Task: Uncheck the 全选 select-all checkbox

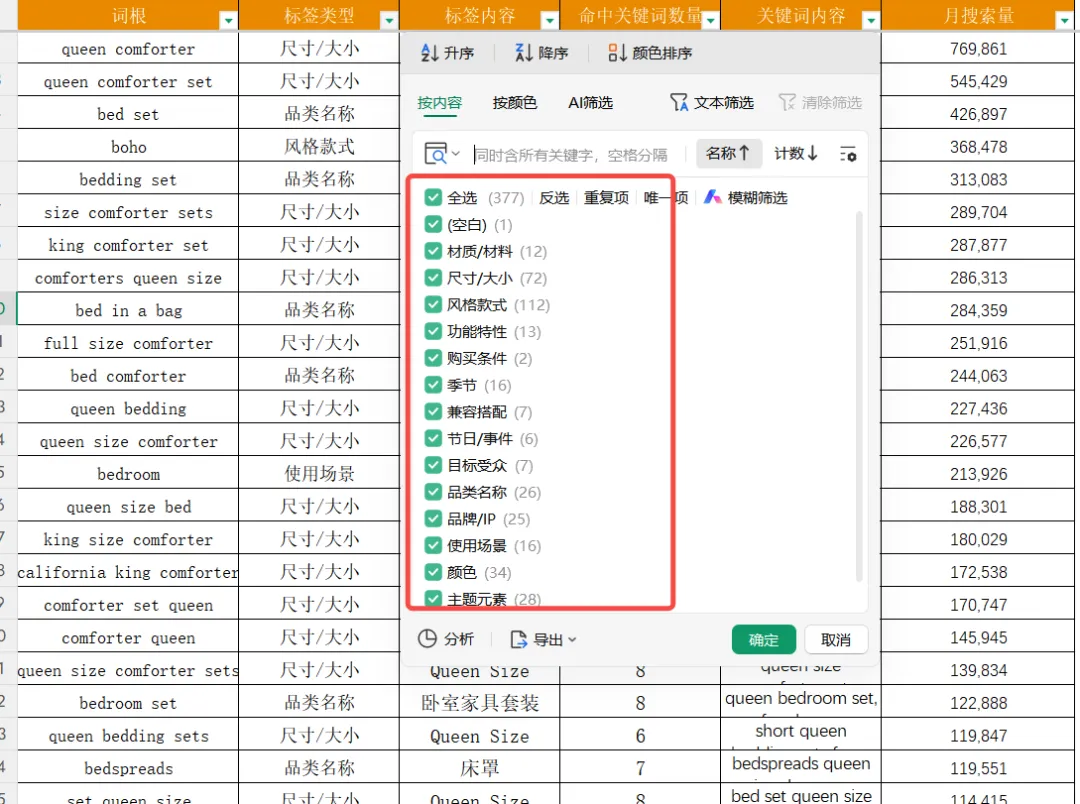Action: pyautogui.click(x=433, y=198)
